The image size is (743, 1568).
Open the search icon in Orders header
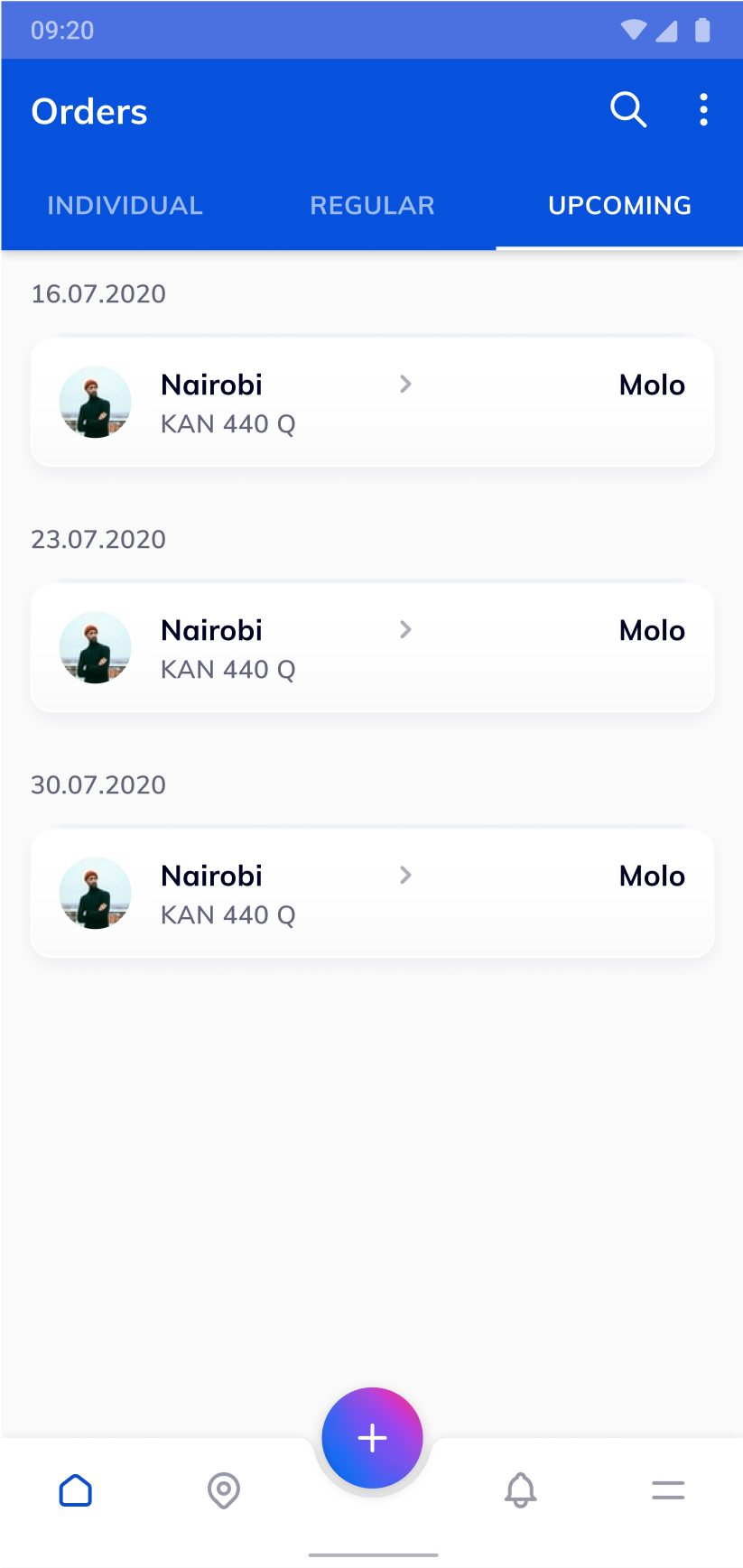628,110
